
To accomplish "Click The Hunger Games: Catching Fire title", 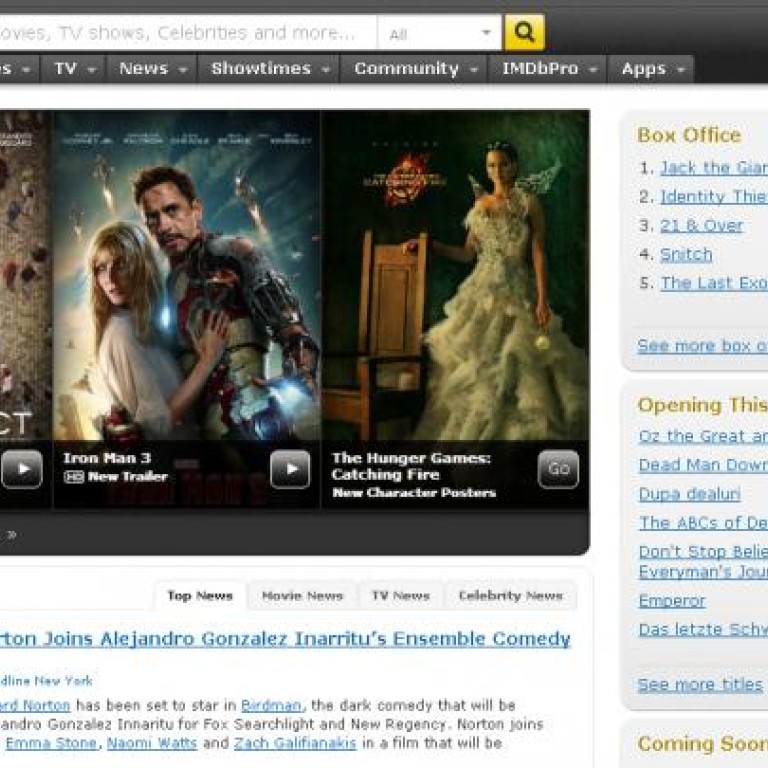I will pos(410,466).
